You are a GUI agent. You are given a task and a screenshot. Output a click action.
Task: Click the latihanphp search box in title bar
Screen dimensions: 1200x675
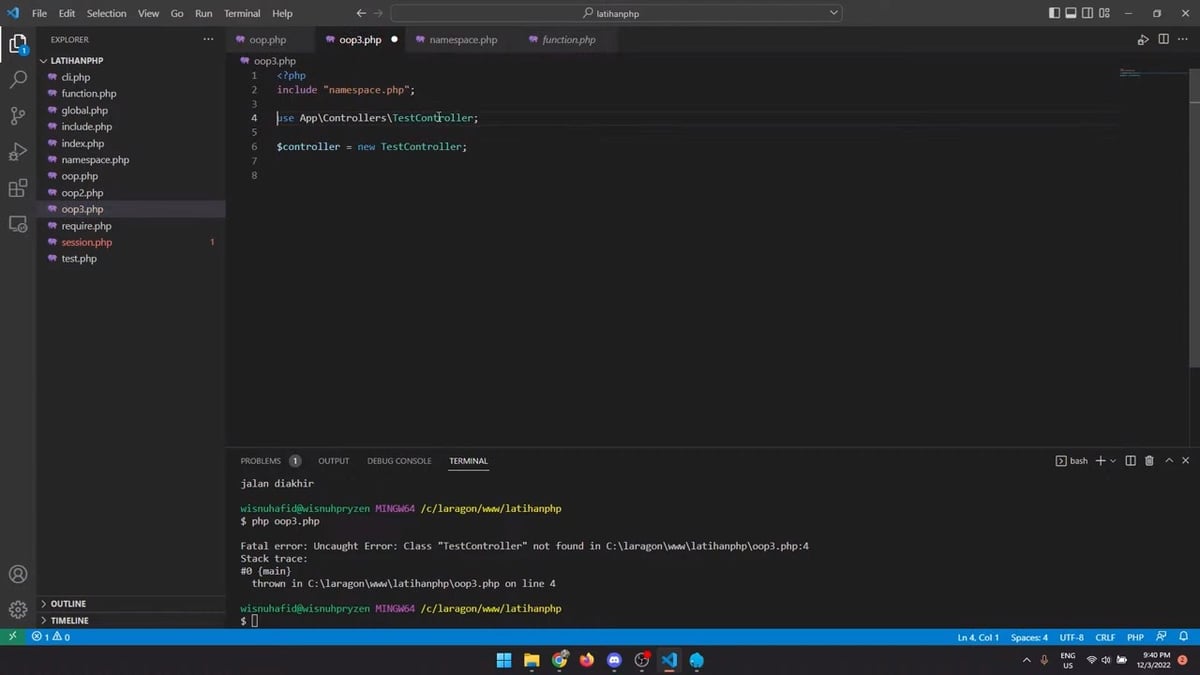(614, 13)
